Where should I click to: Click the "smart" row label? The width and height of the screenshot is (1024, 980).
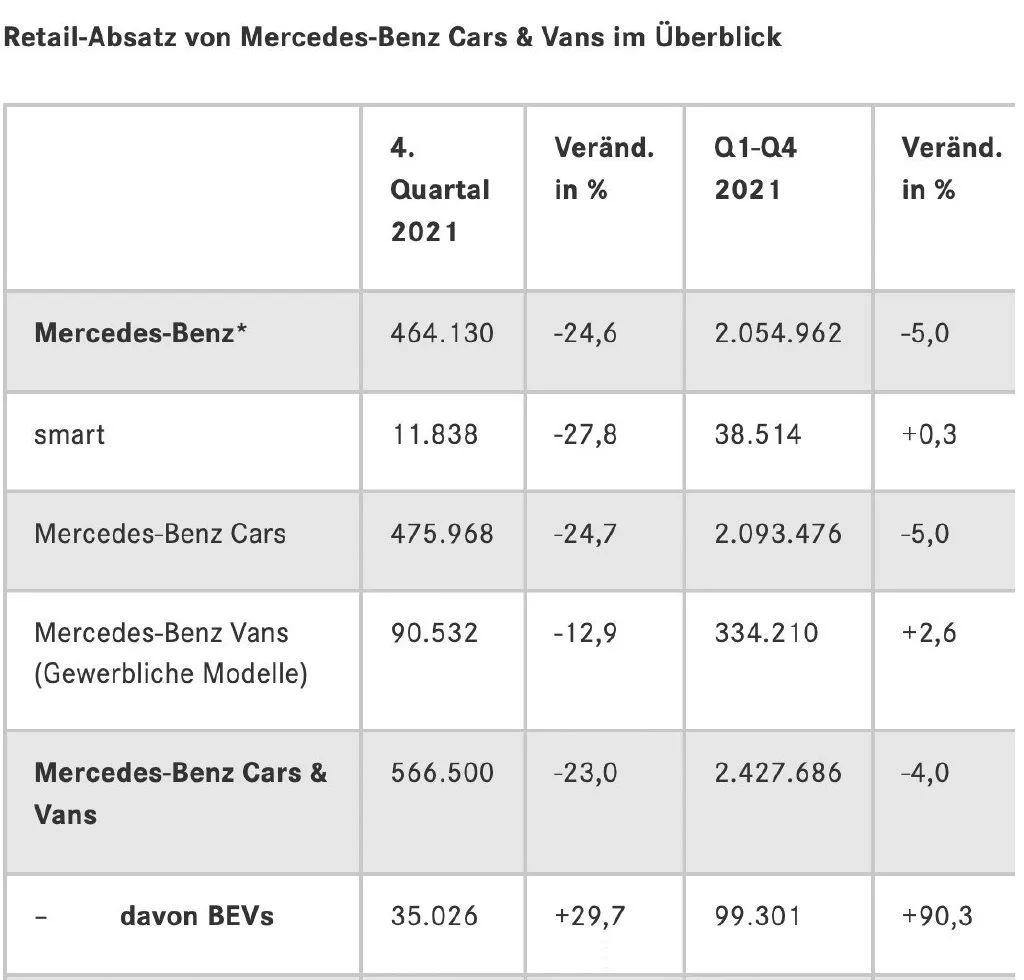coord(69,434)
